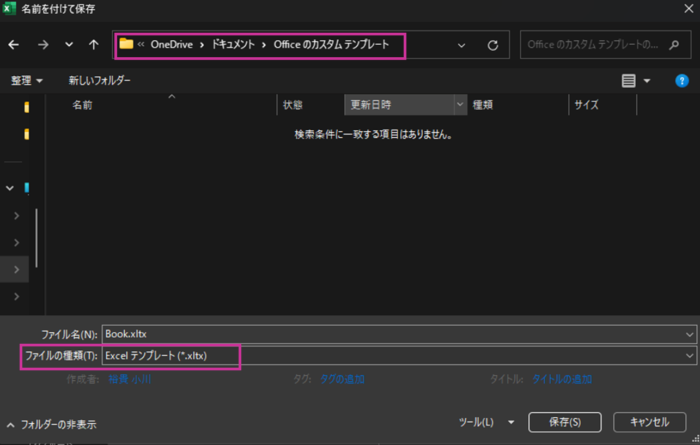This screenshot has height=445, width=700.
Task: Sort by the 更新日時 column header
Action: [398, 104]
